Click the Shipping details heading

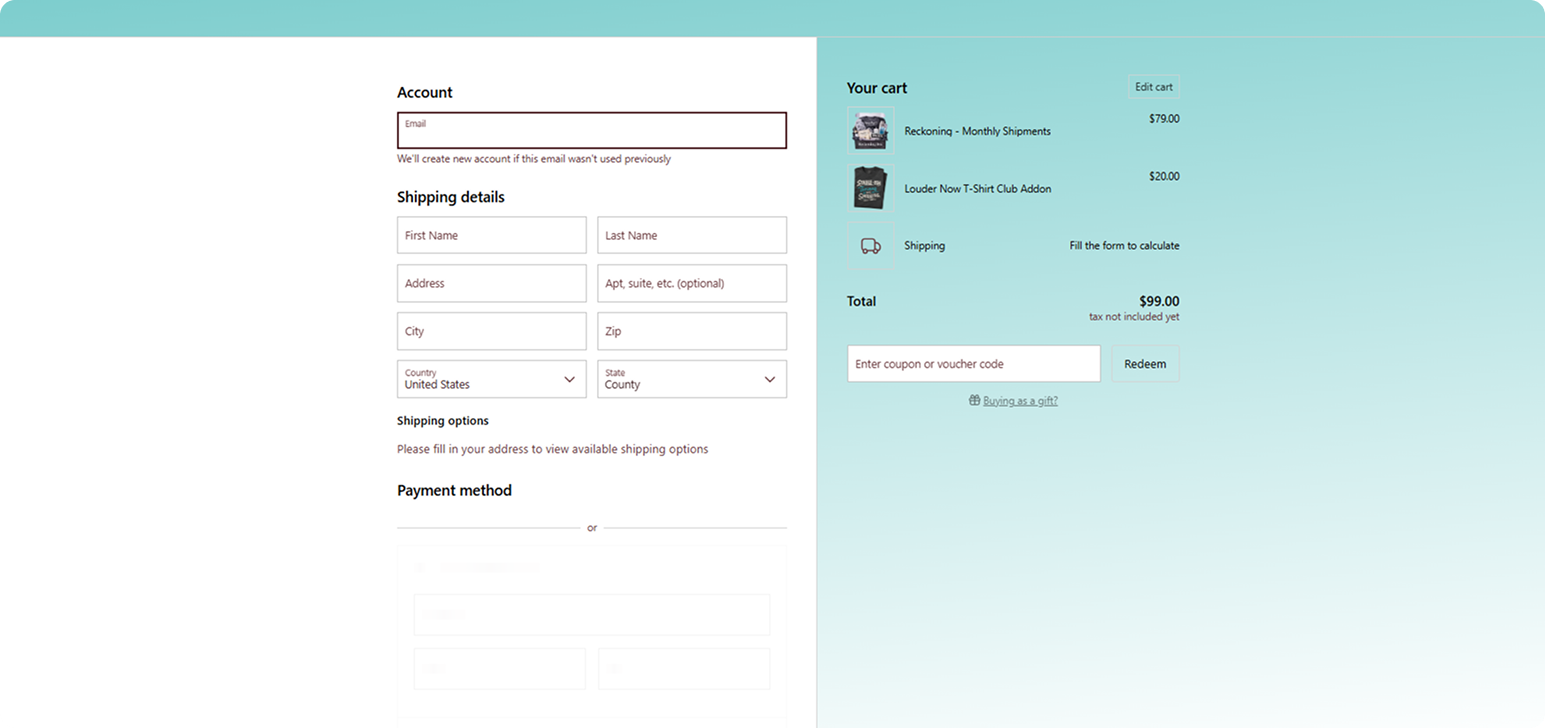(x=451, y=197)
